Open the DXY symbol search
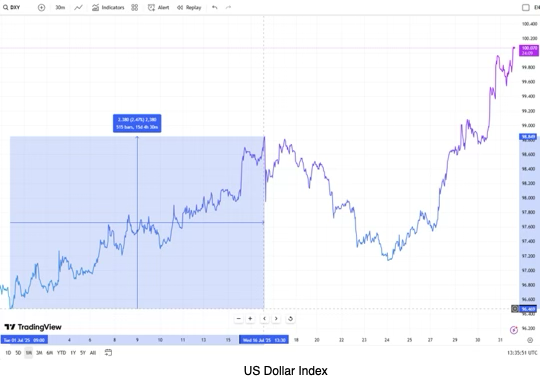The width and height of the screenshot is (540, 386). [12, 7]
